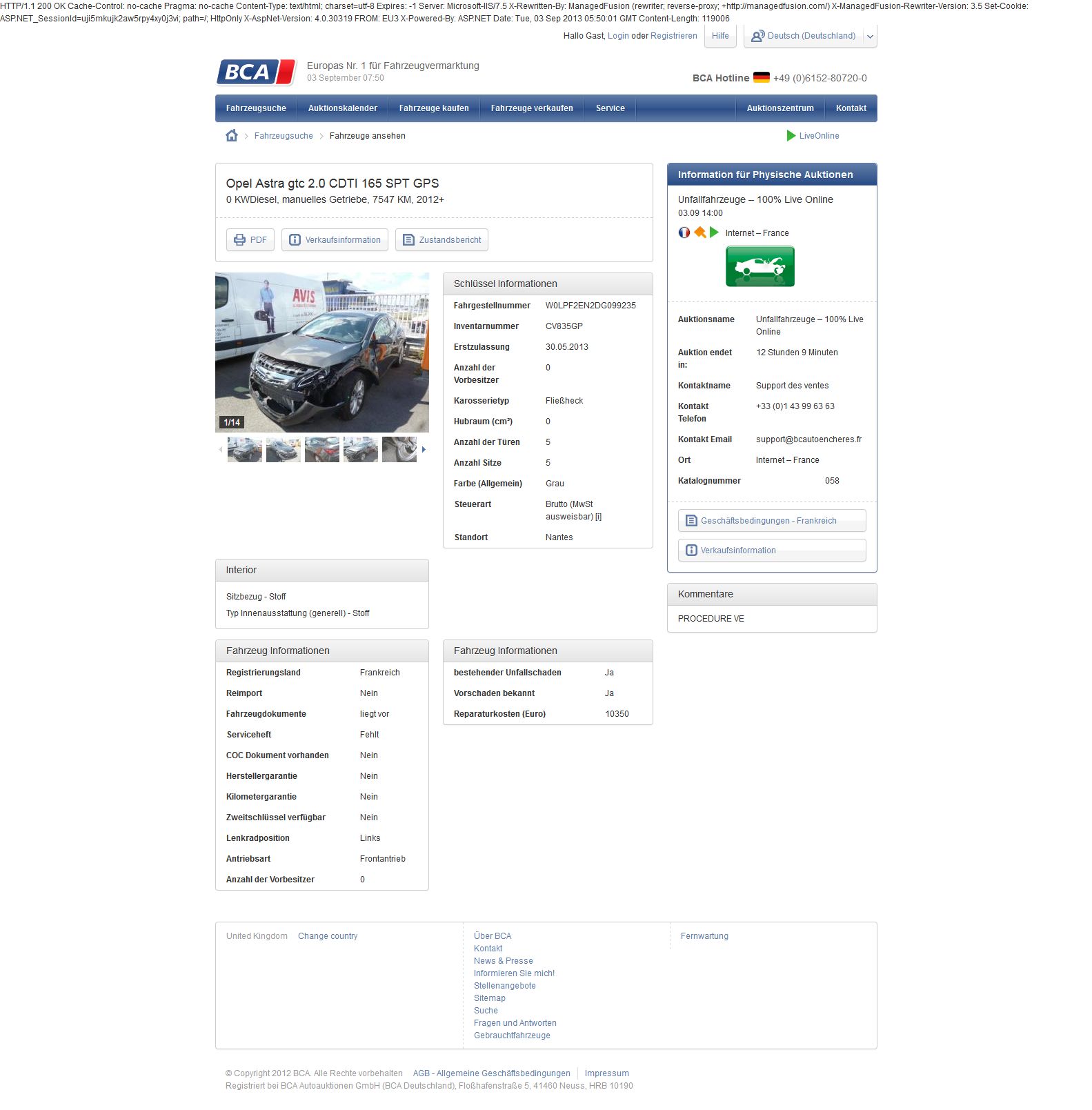Click the Standort value Nantes
Image resolution: width=1092 pixels, height=1110 pixels.
coord(559,537)
